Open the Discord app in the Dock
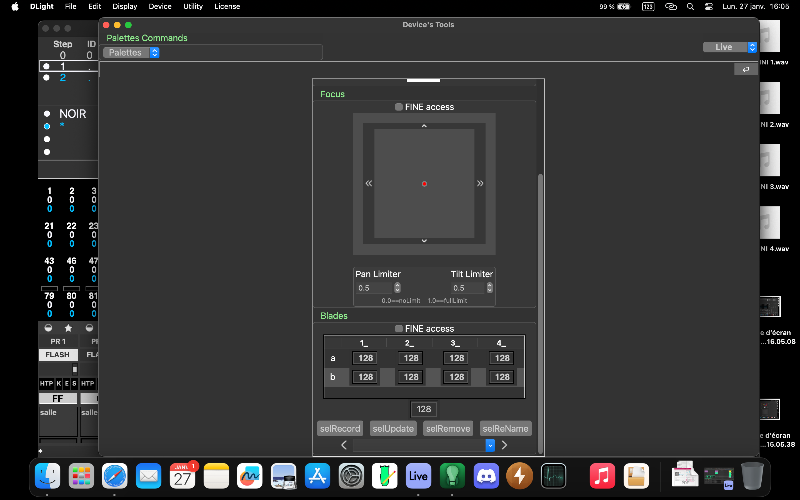This screenshot has height=500, width=800. click(487, 475)
